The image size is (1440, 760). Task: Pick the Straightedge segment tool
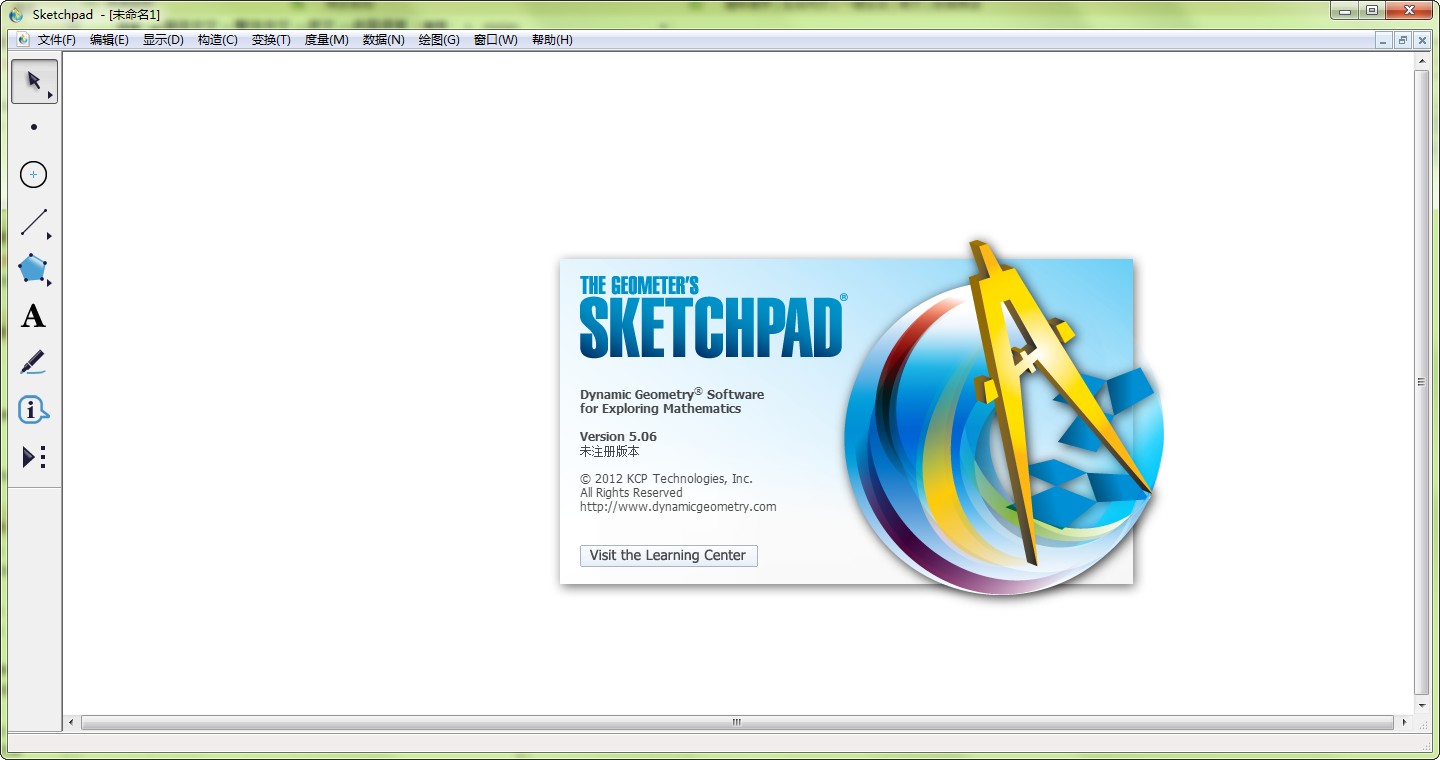34,222
